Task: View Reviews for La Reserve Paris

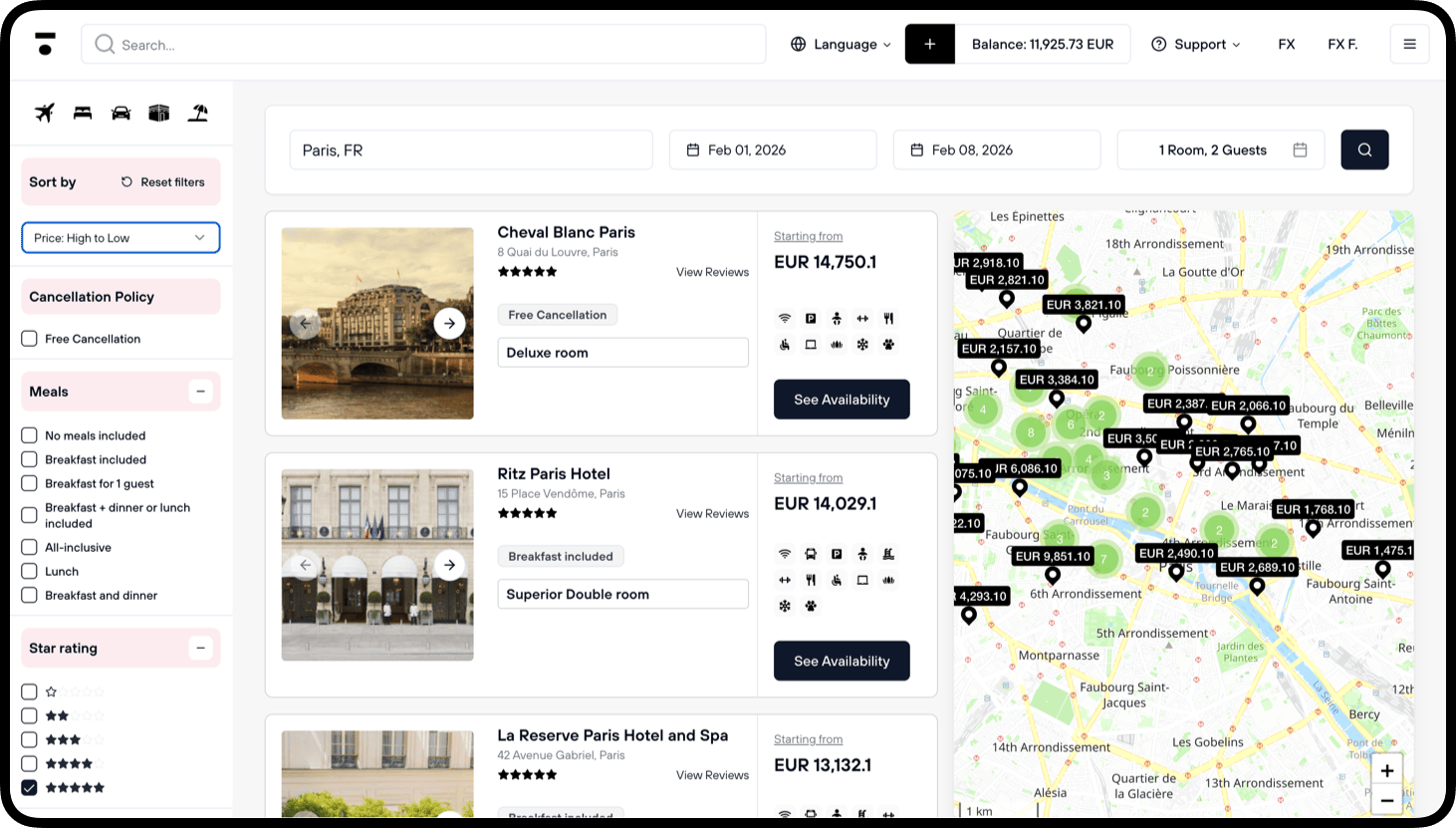Action: [x=712, y=775]
